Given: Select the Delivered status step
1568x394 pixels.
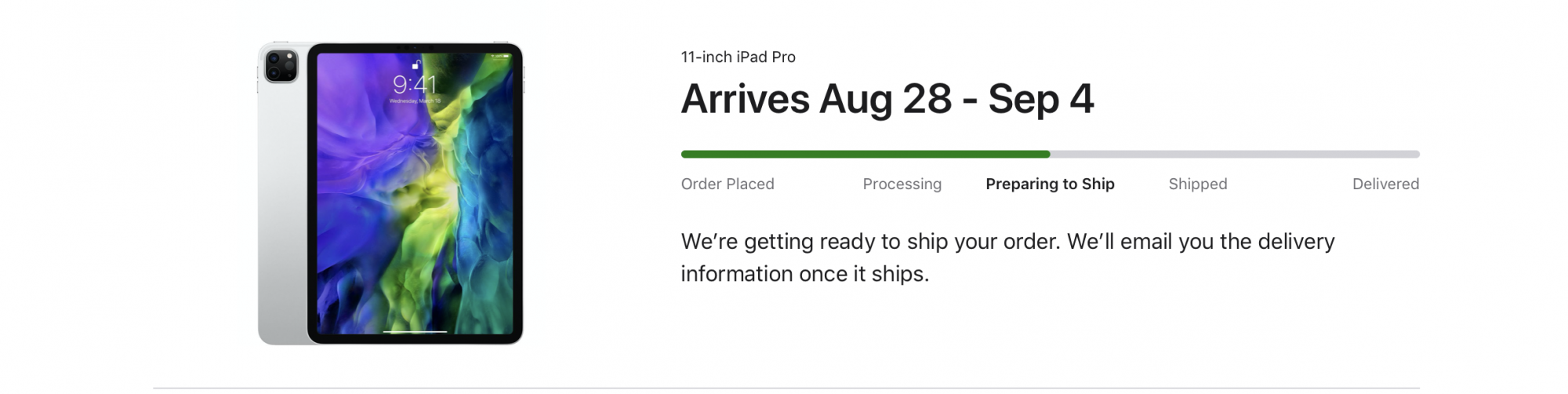Looking at the screenshot, I should point(1385,184).
